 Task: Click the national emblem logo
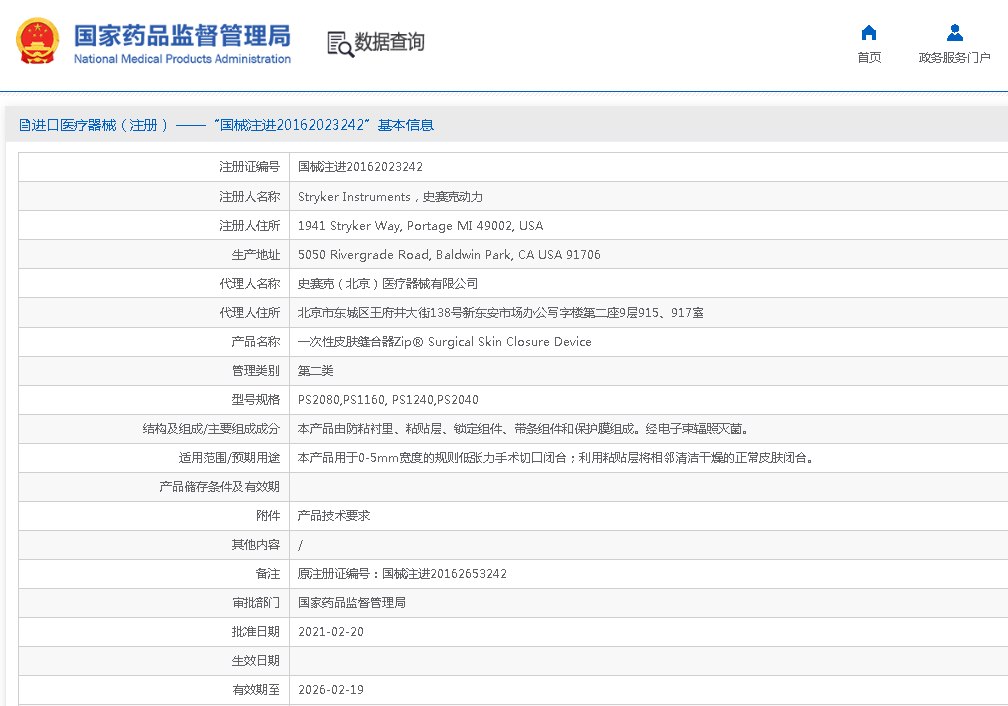(x=37, y=42)
